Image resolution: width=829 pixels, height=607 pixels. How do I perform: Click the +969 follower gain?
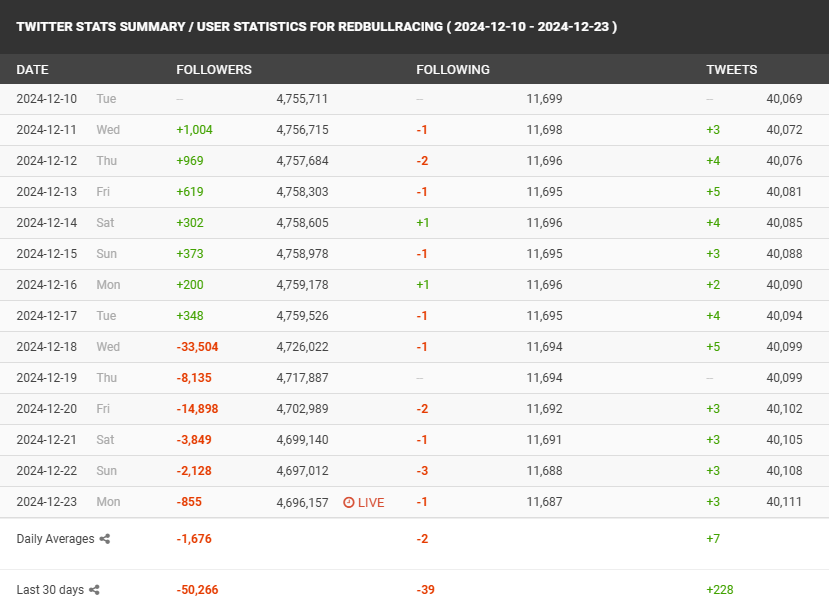coord(190,161)
